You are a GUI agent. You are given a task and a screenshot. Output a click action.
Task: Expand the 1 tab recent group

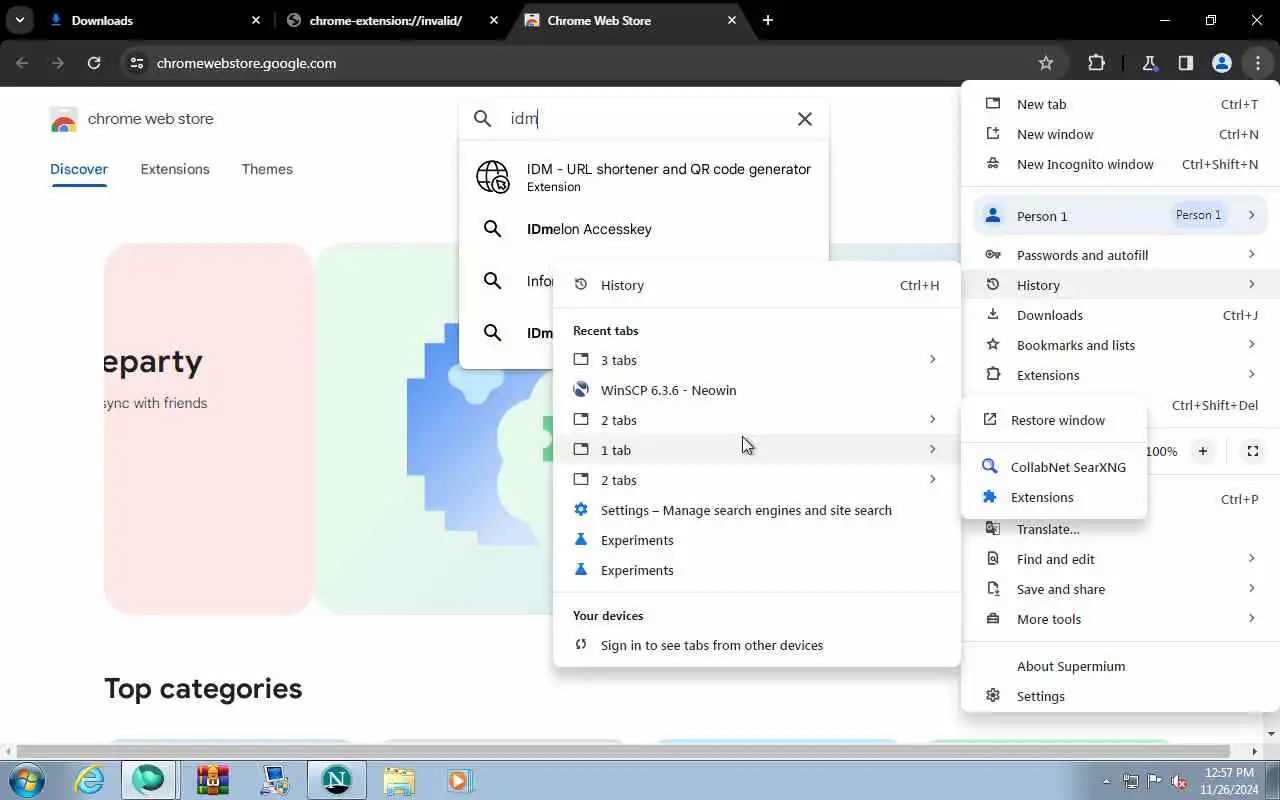click(756, 450)
